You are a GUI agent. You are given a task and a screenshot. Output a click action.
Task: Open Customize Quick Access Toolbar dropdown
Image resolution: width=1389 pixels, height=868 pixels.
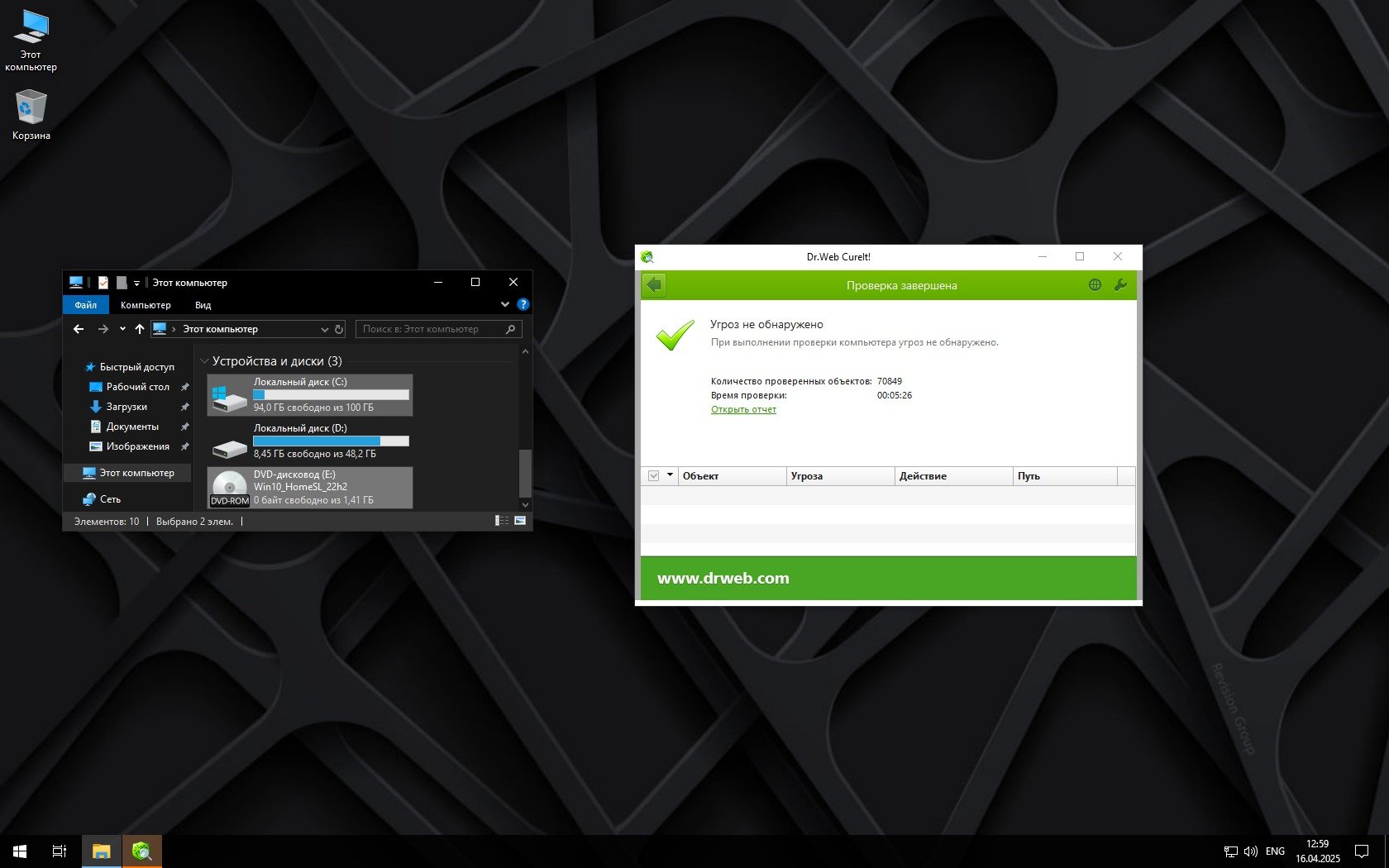tap(137, 283)
